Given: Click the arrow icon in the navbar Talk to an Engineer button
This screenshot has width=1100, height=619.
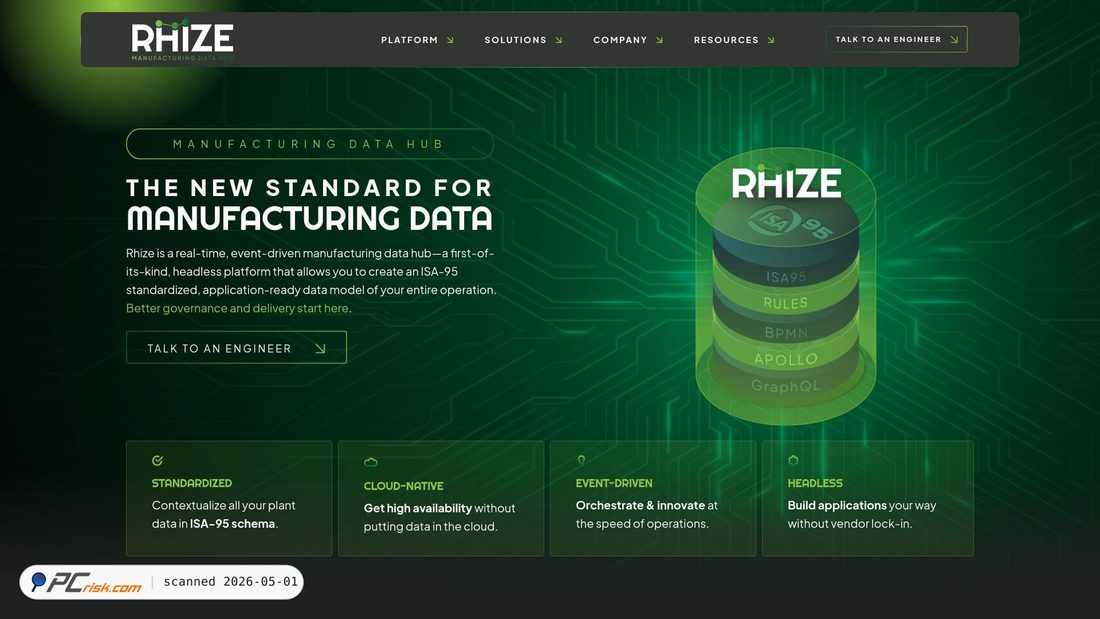Looking at the screenshot, I should (x=954, y=40).
